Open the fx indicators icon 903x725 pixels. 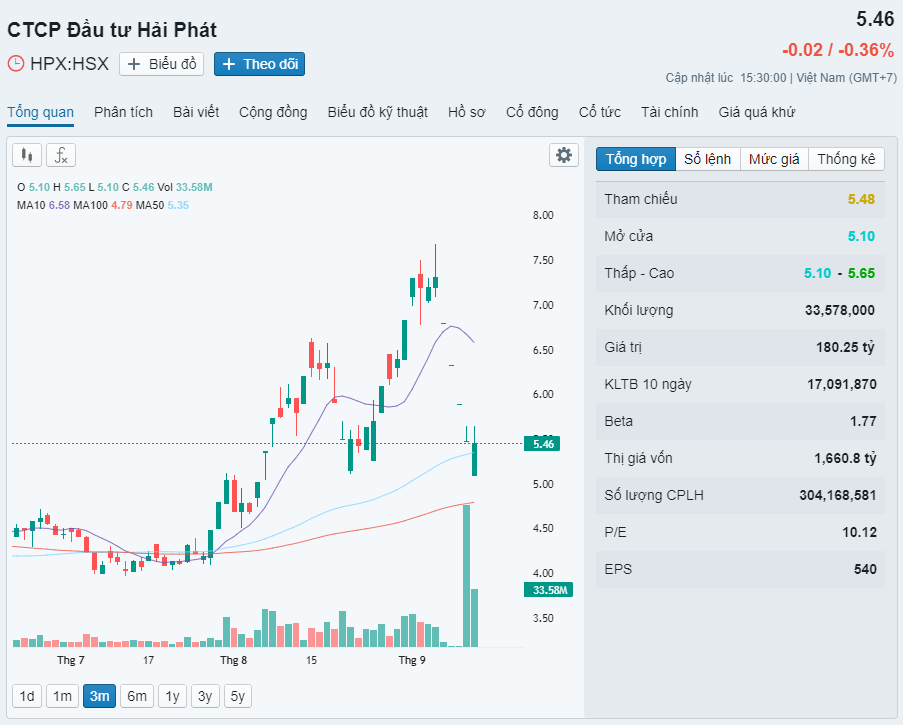point(61,155)
